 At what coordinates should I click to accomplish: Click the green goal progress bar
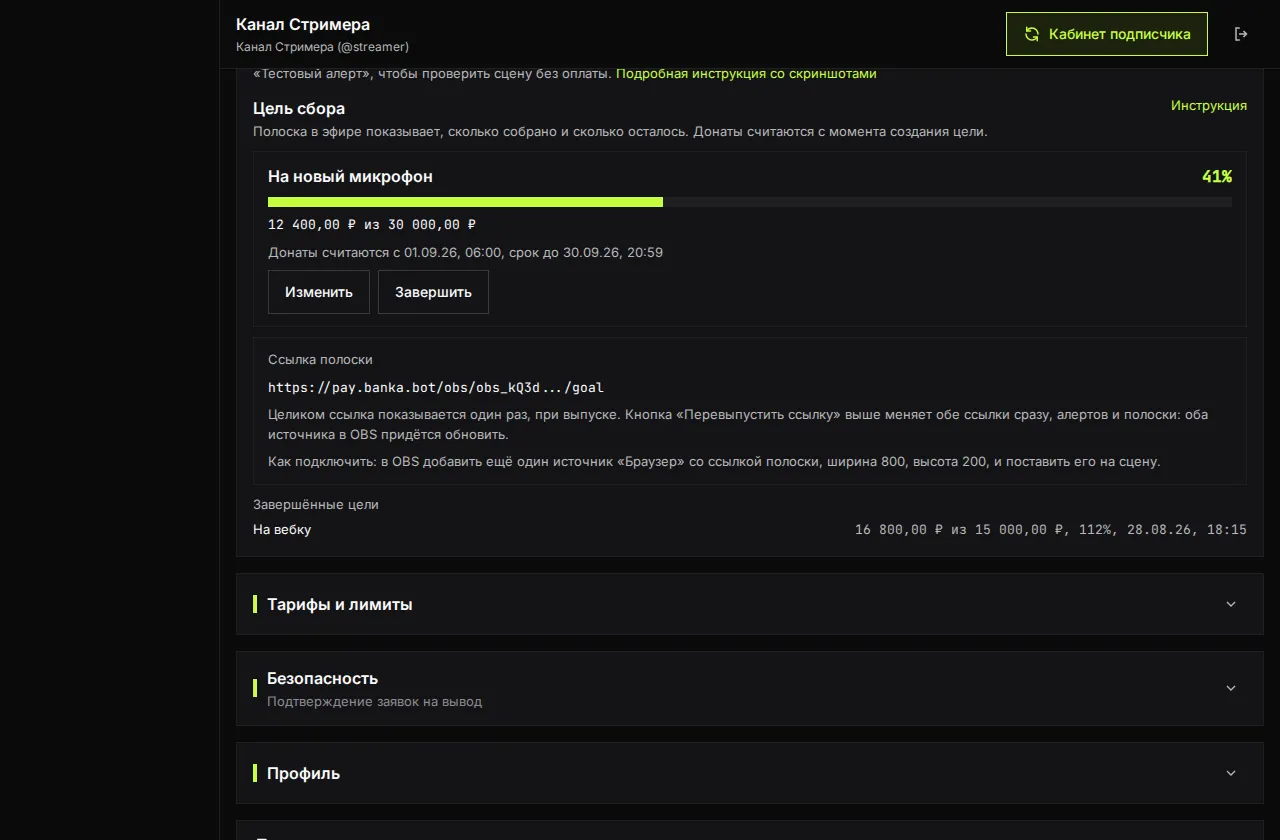coord(465,202)
